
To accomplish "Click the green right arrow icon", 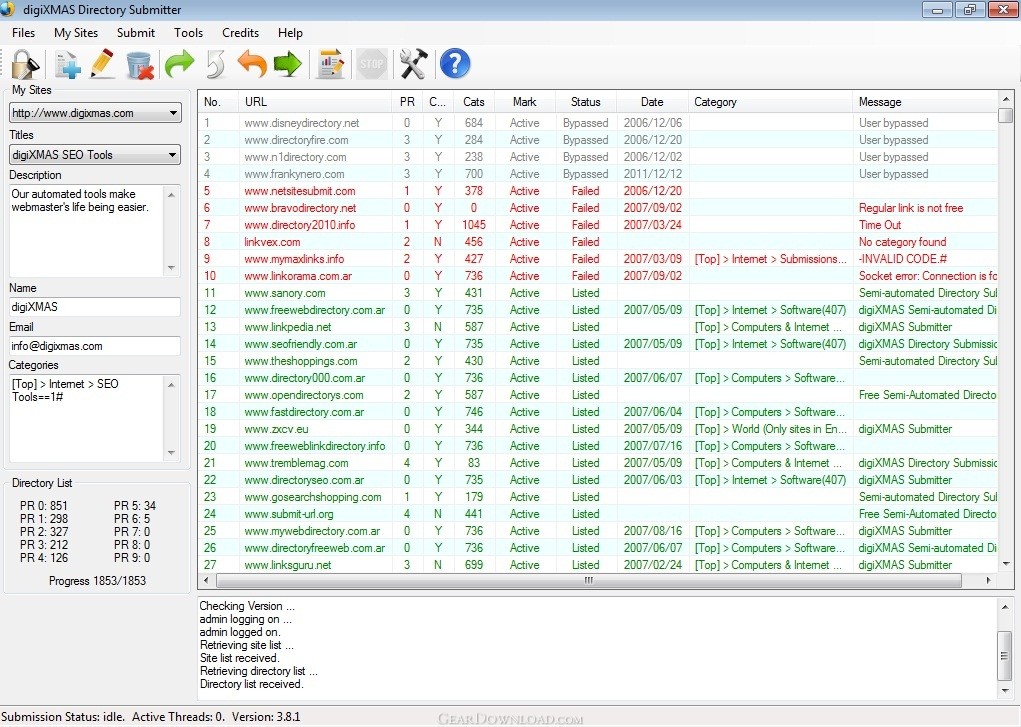I will (288, 64).
